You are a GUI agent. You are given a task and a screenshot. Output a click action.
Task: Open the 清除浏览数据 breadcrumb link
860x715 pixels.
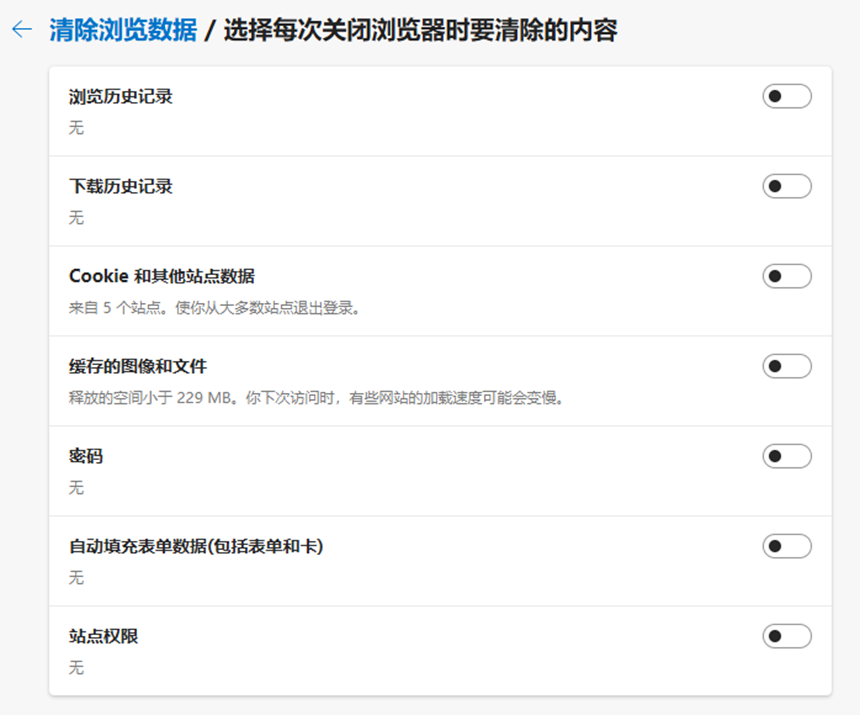point(123,30)
